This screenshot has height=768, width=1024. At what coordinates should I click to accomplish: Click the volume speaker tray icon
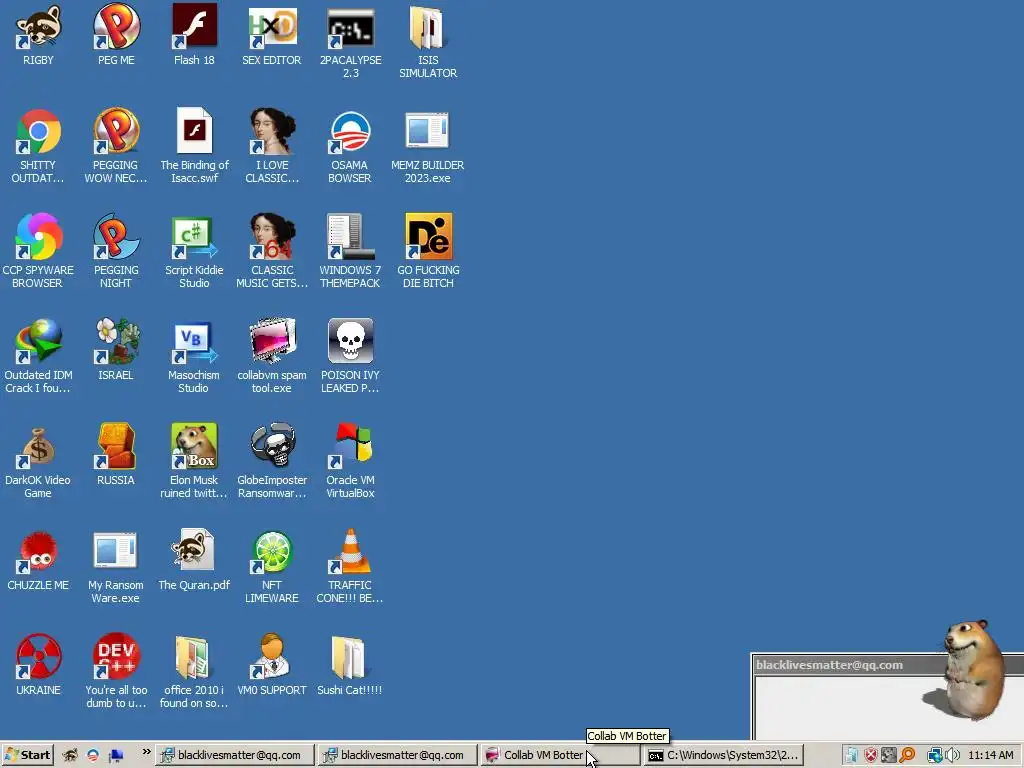click(x=952, y=756)
